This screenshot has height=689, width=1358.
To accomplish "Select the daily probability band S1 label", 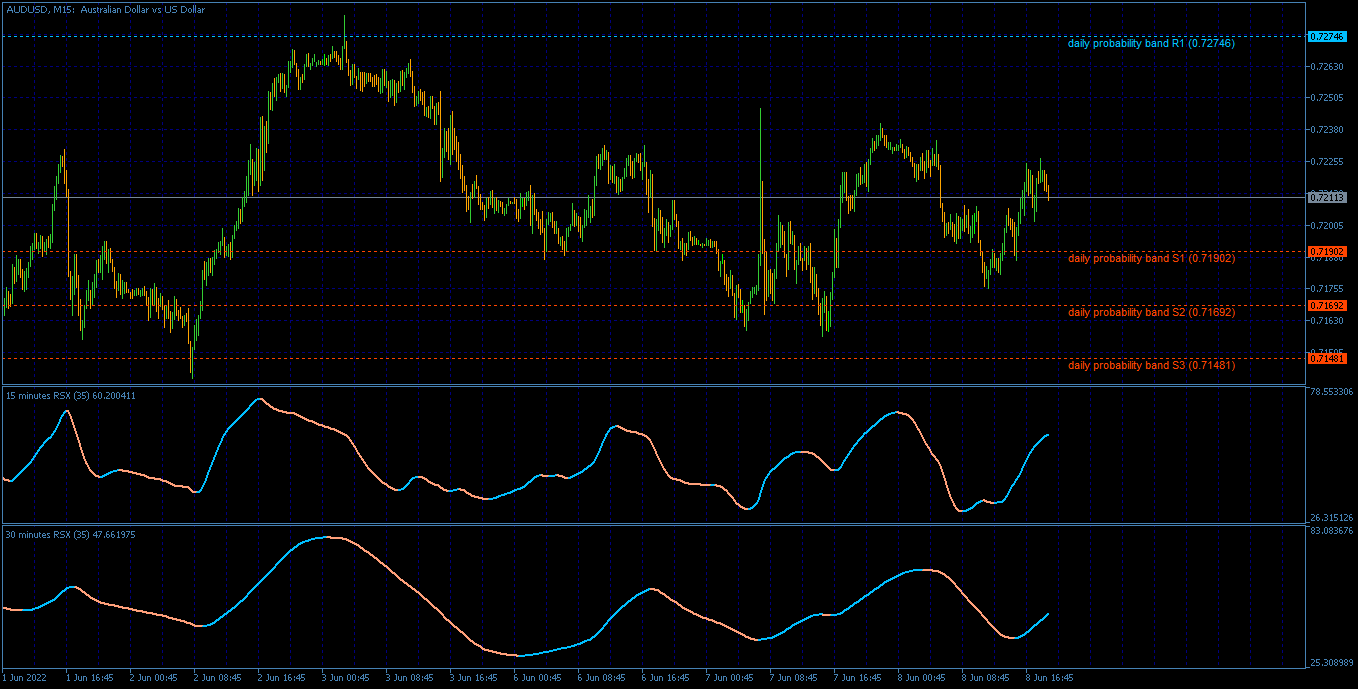I will [1151, 258].
